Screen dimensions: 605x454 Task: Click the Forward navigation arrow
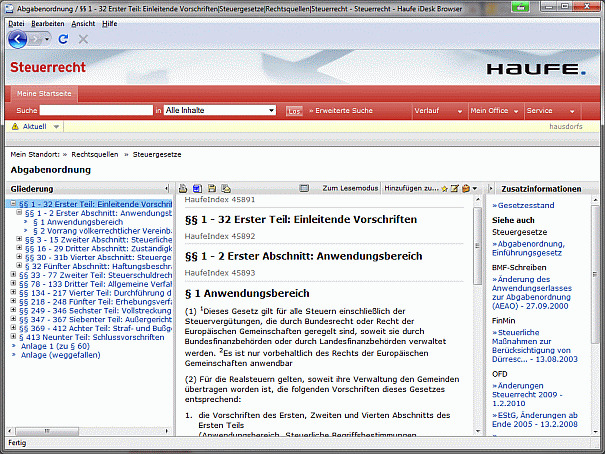(36, 39)
